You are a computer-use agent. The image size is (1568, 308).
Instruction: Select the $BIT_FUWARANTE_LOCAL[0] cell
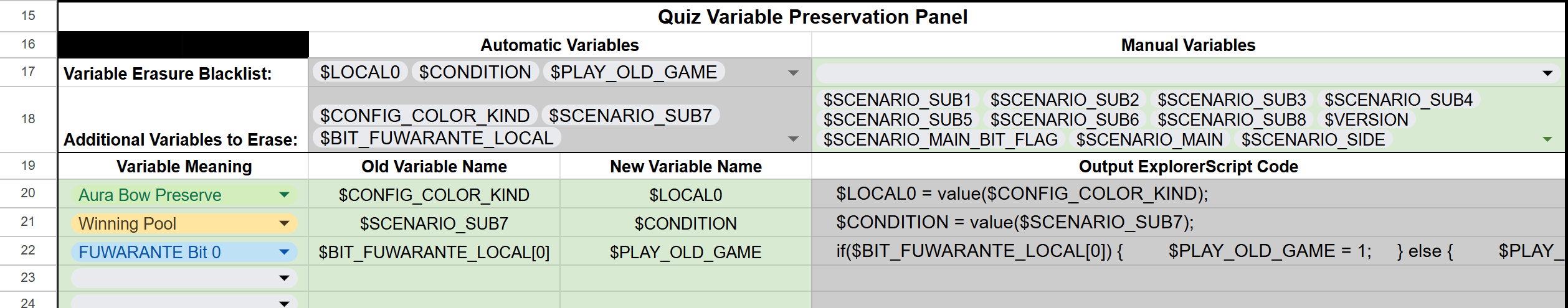tap(434, 252)
